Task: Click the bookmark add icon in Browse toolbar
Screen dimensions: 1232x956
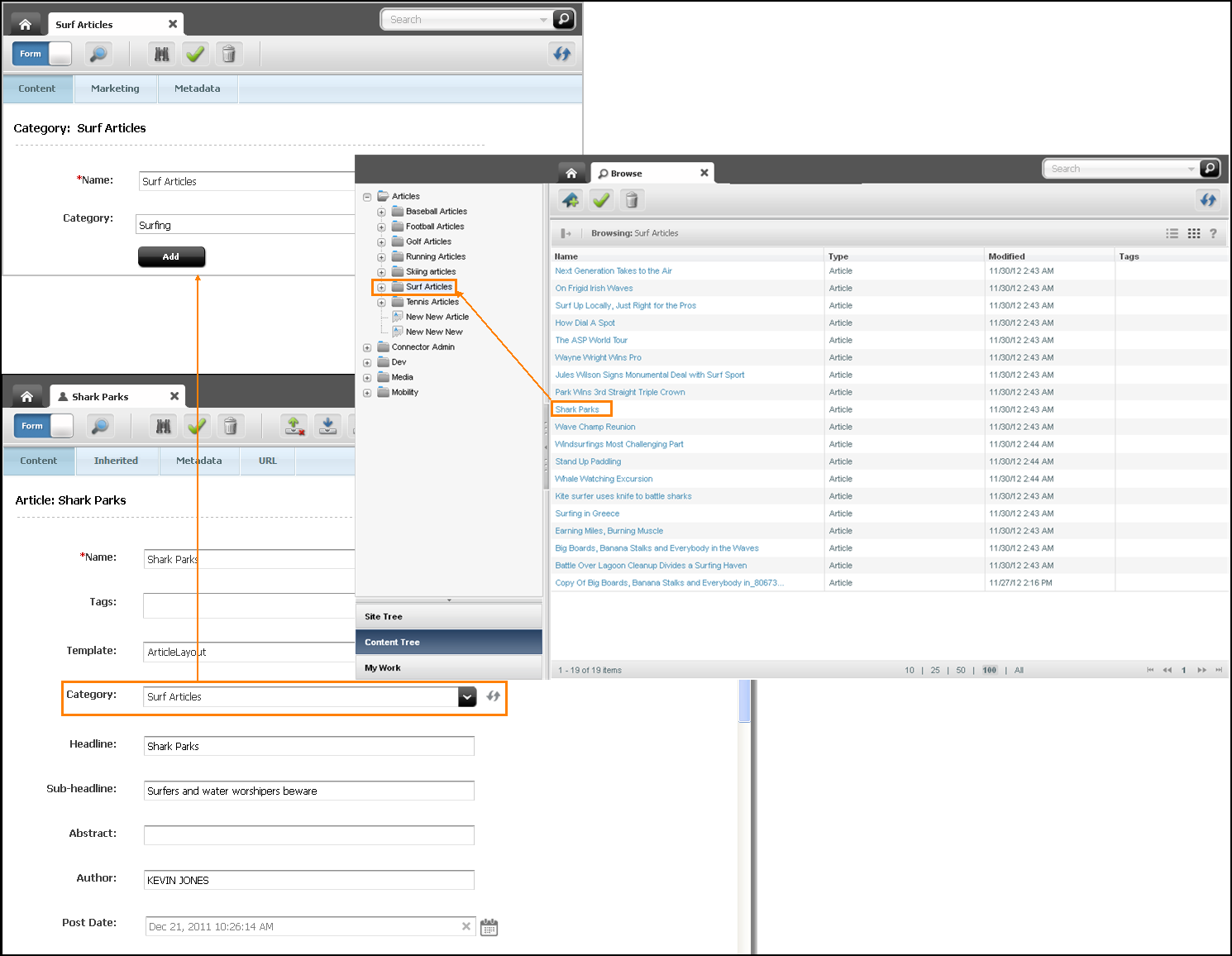Action: click(x=571, y=199)
